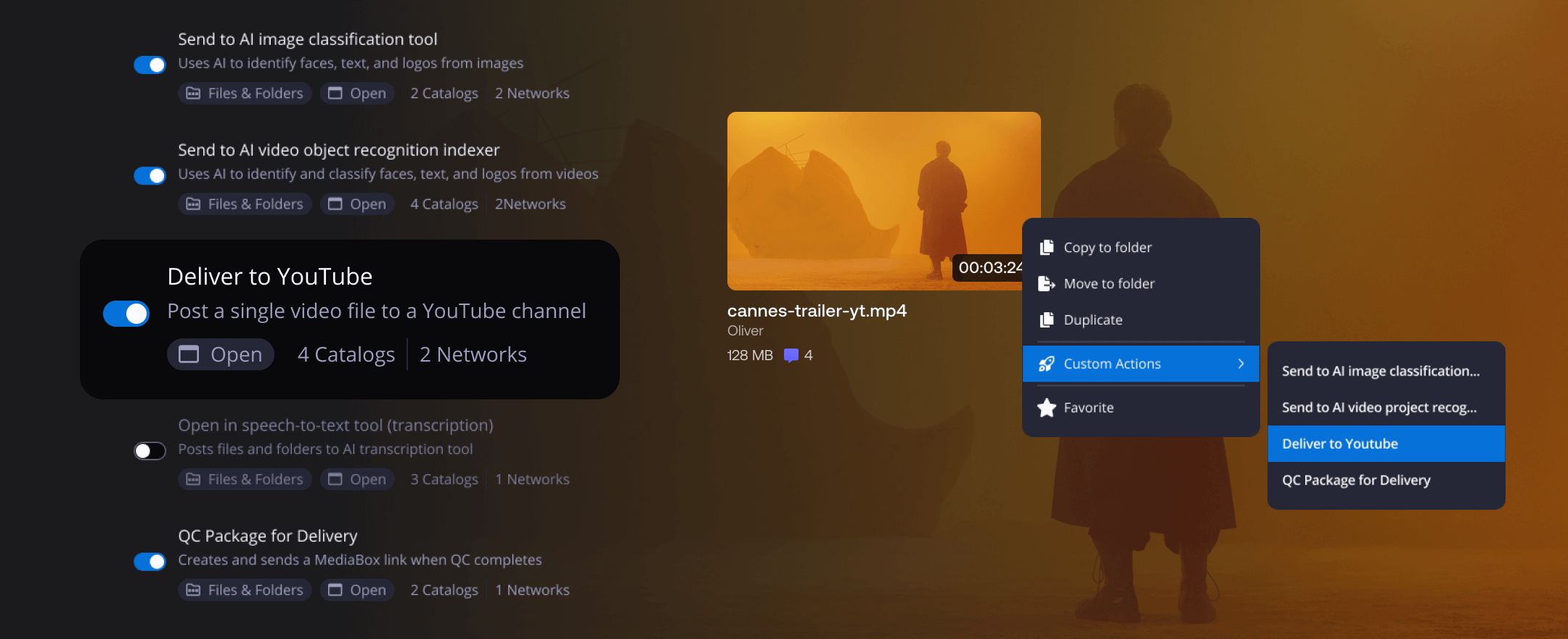
Task: Choose Copy to folder from context menu
Action: tap(1141, 248)
